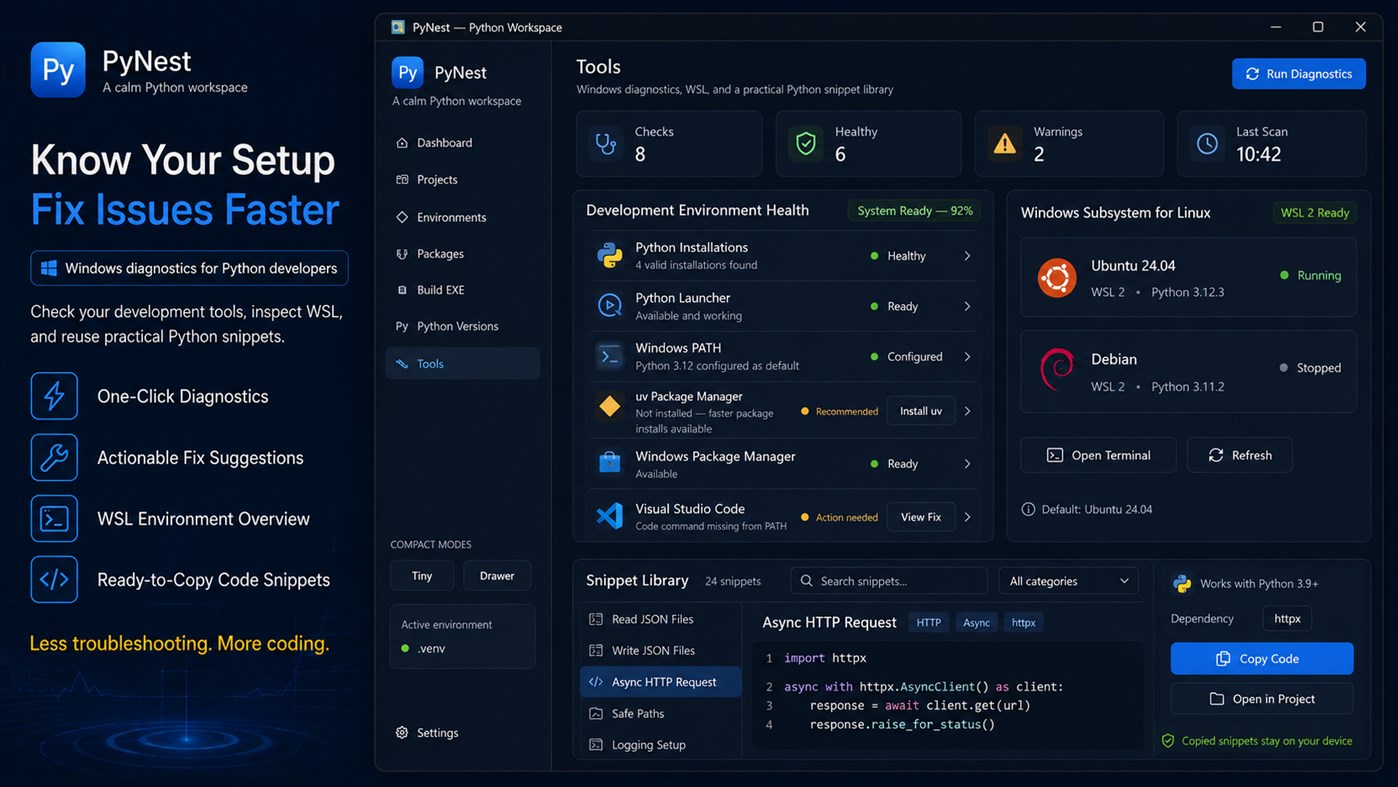Click the Open Terminal button
Image resolution: width=1398 pixels, height=787 pixels.
pos(1098,455)
